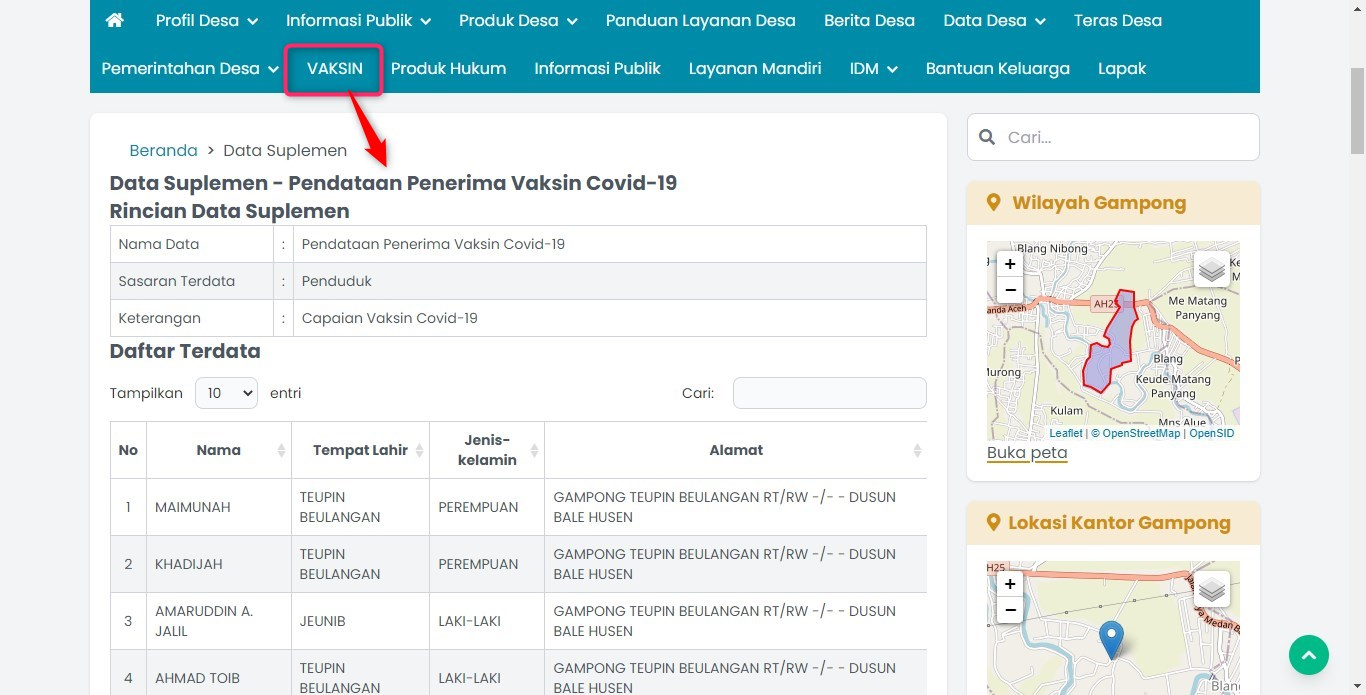Viewport: 1366px width, 695px height.
Task: Toggle sorting on the Alamat column
Action: (736, 450)
